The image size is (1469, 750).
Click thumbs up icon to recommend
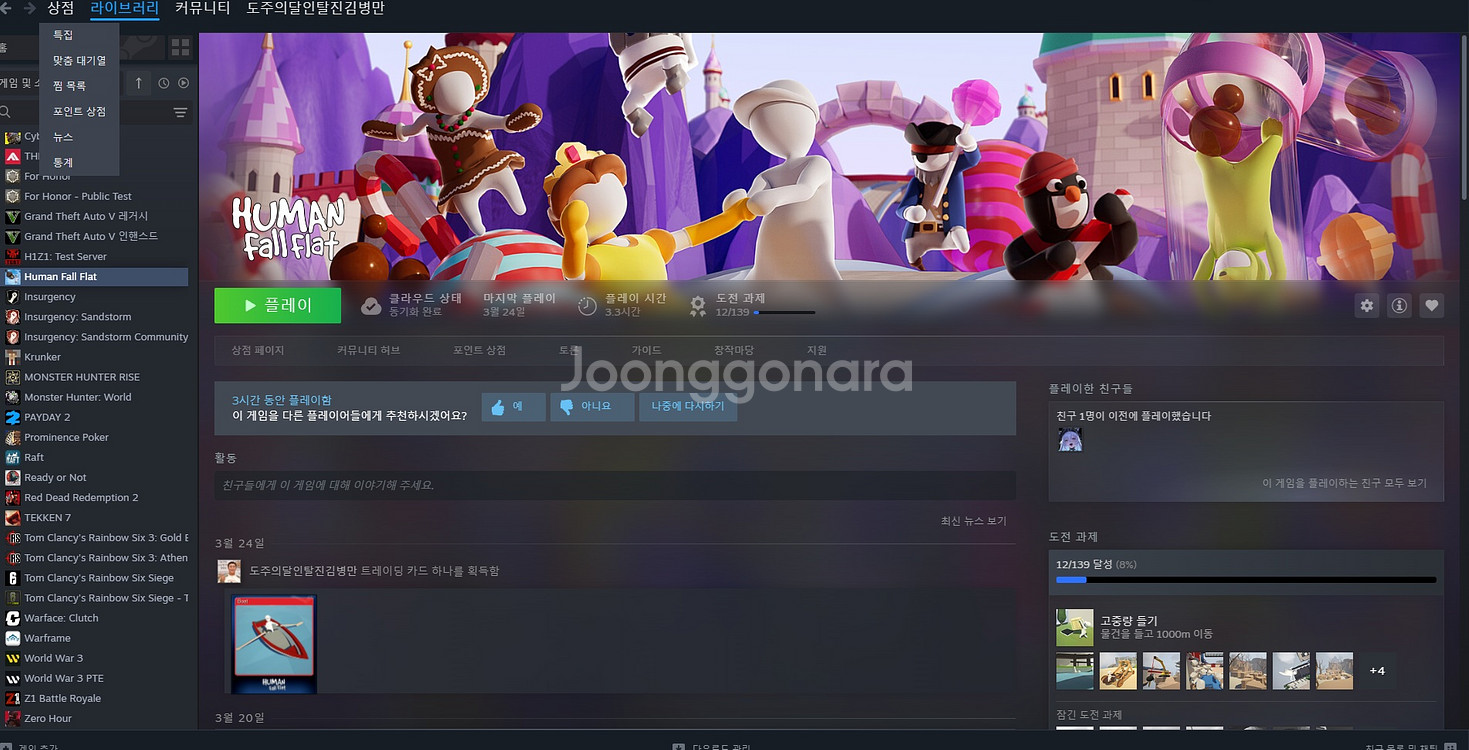[498, 407]
